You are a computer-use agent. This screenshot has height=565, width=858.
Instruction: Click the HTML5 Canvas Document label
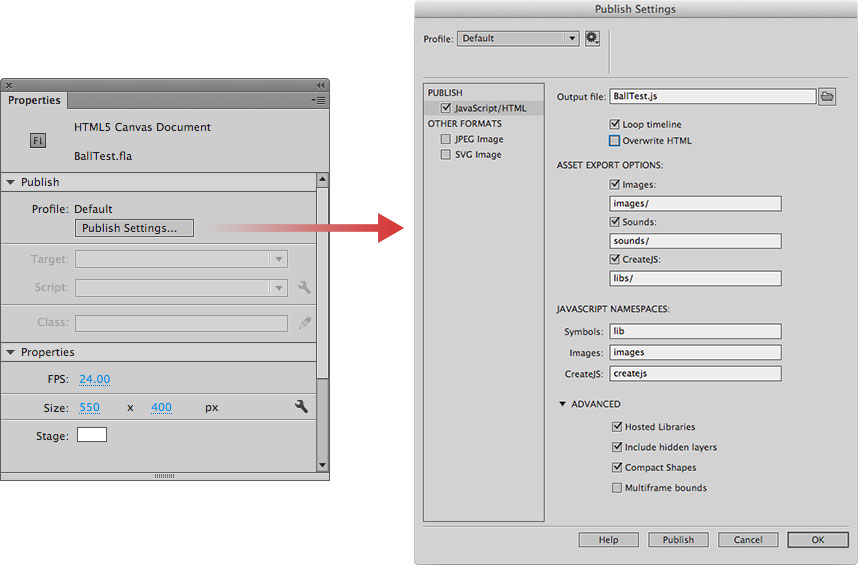(x=142, y=127)
